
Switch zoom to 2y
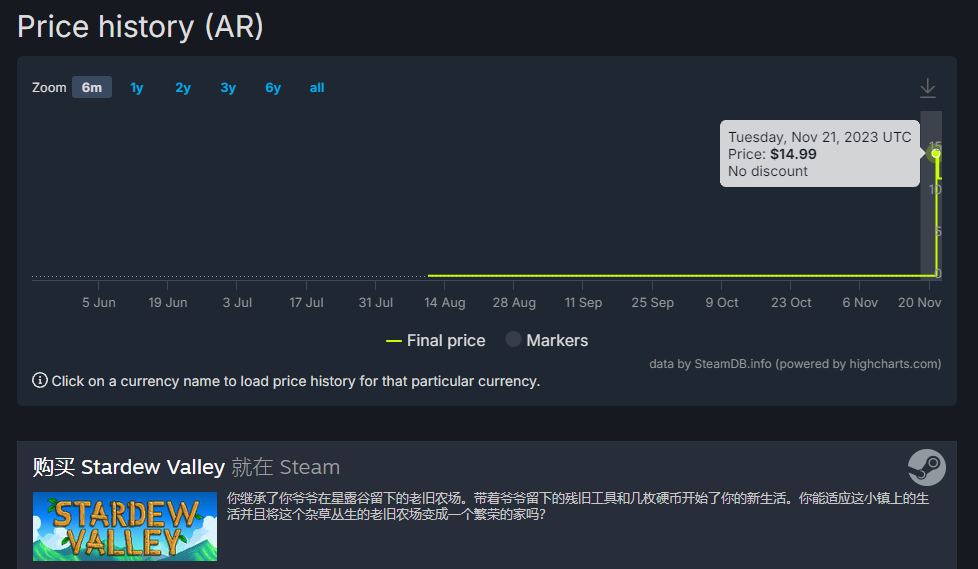pyautogui.click(x=183, y=87)
